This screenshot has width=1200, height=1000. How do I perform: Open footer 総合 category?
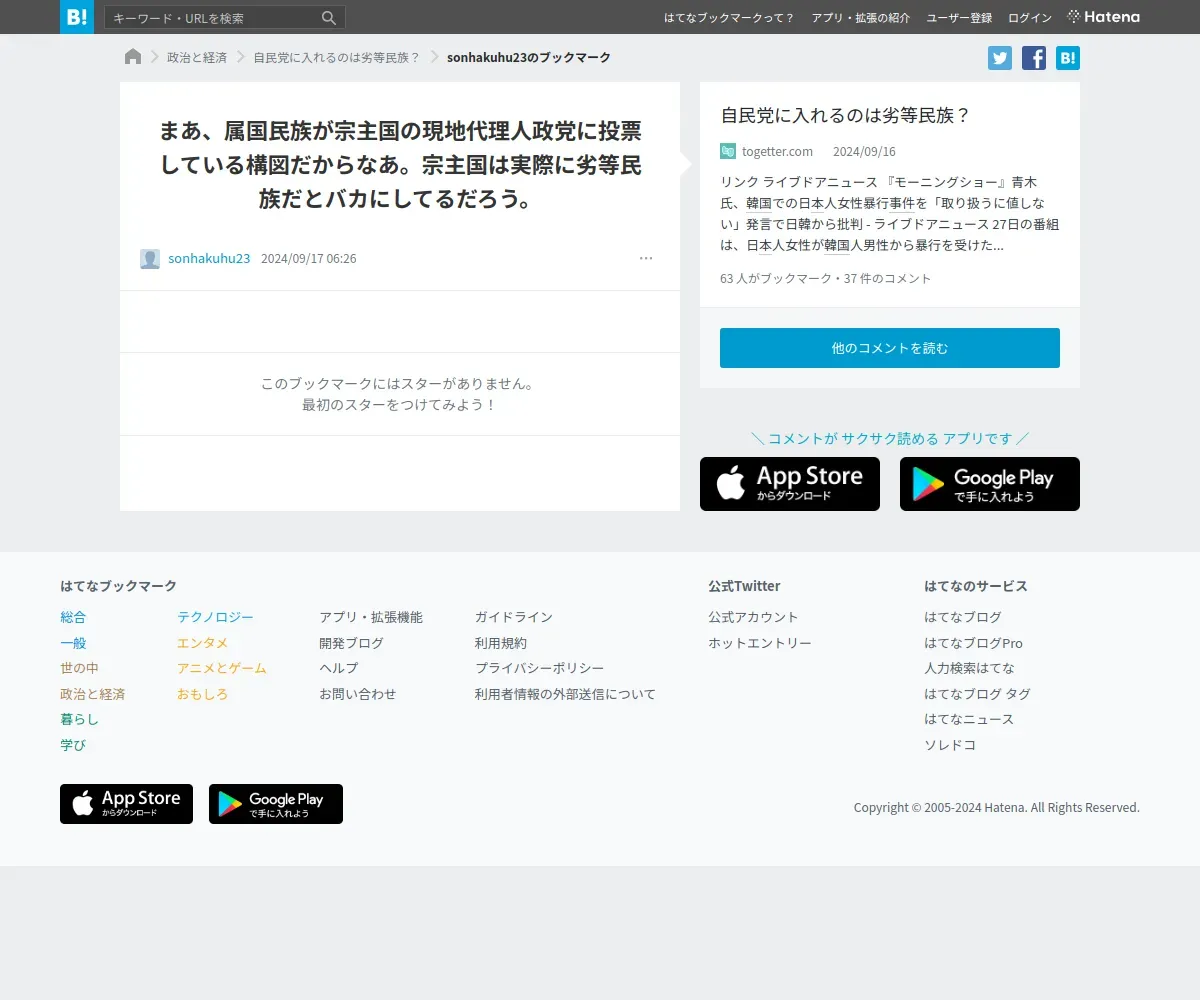[x=73, y=617]
